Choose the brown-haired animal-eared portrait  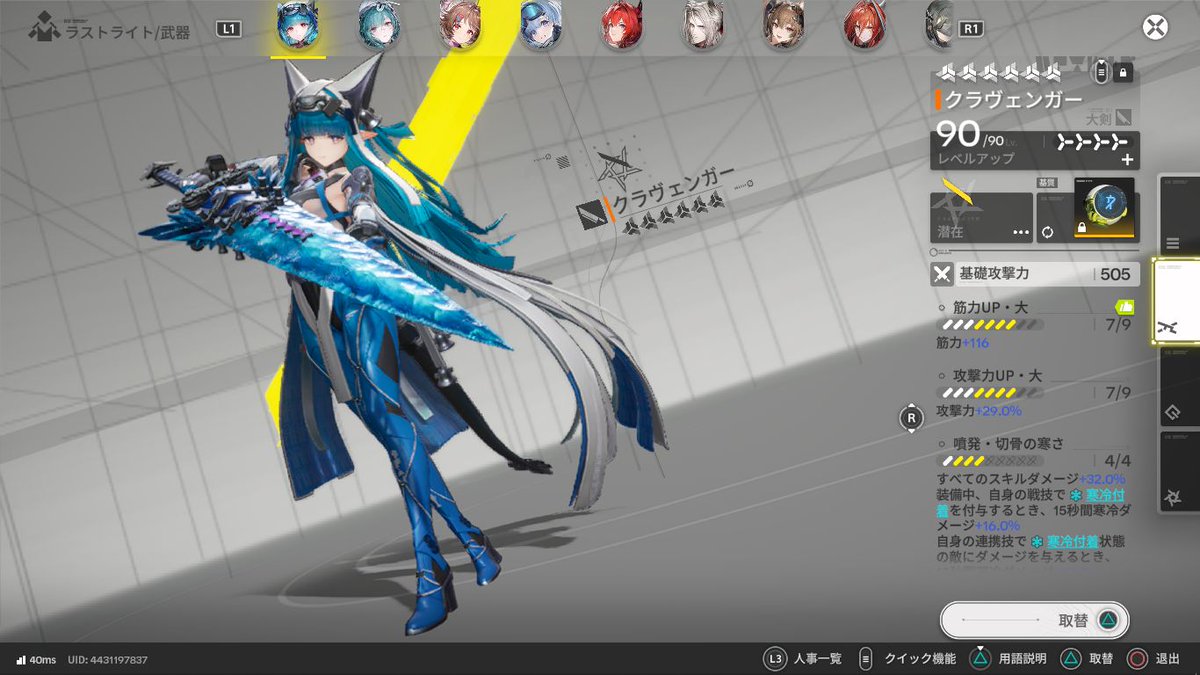coord(782,27)
